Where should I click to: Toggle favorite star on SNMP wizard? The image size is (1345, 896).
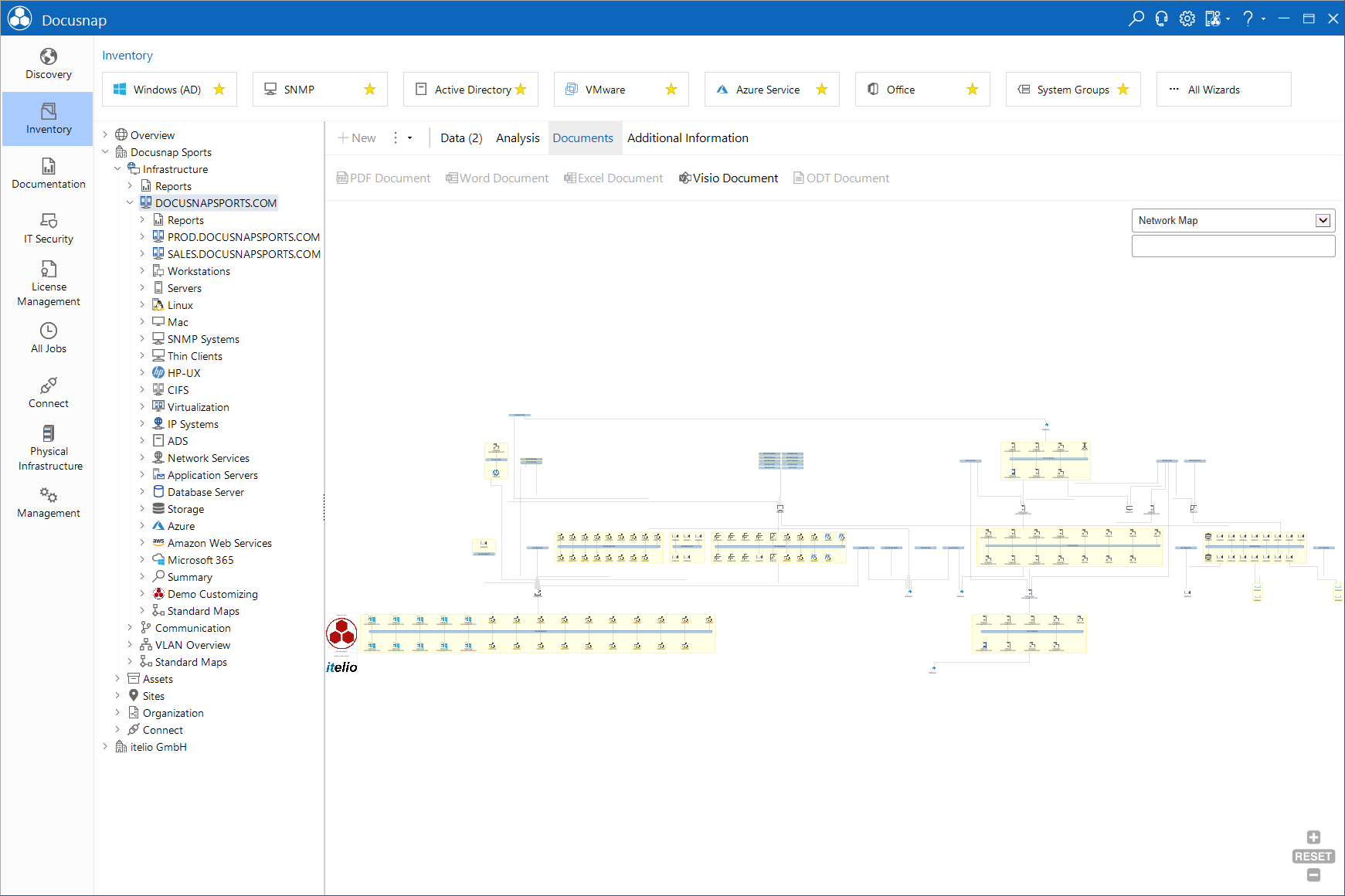point(370,90)
